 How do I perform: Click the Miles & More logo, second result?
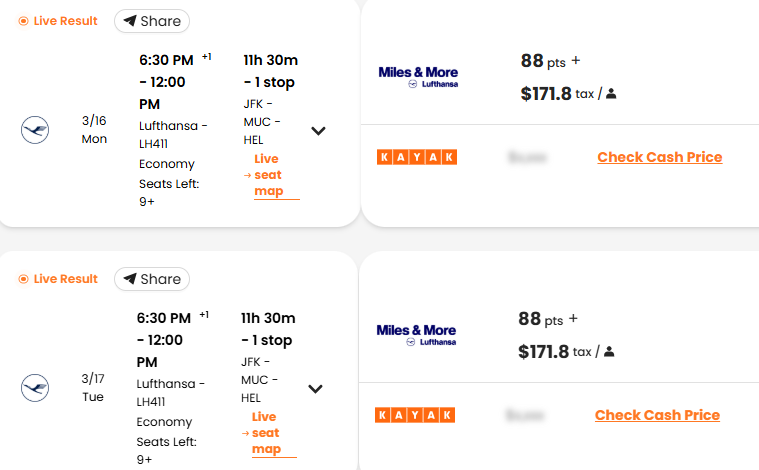pyautogui.click(x=416, y=335)
